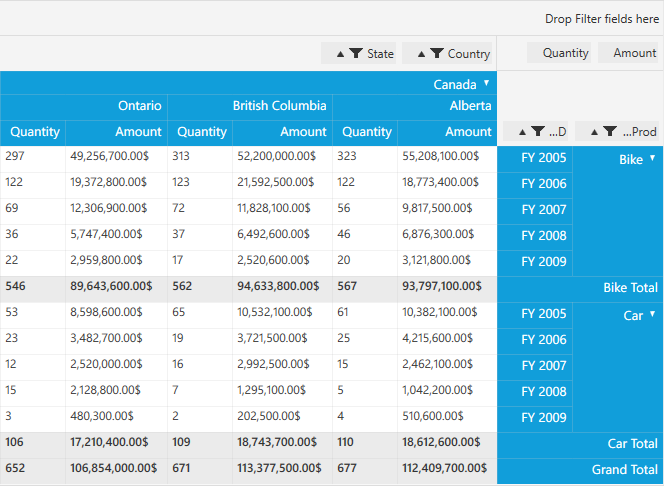The height and width of the screenshot is (486, 664).
Task: Click the Canada header label
Action: (x=455, y=84)
